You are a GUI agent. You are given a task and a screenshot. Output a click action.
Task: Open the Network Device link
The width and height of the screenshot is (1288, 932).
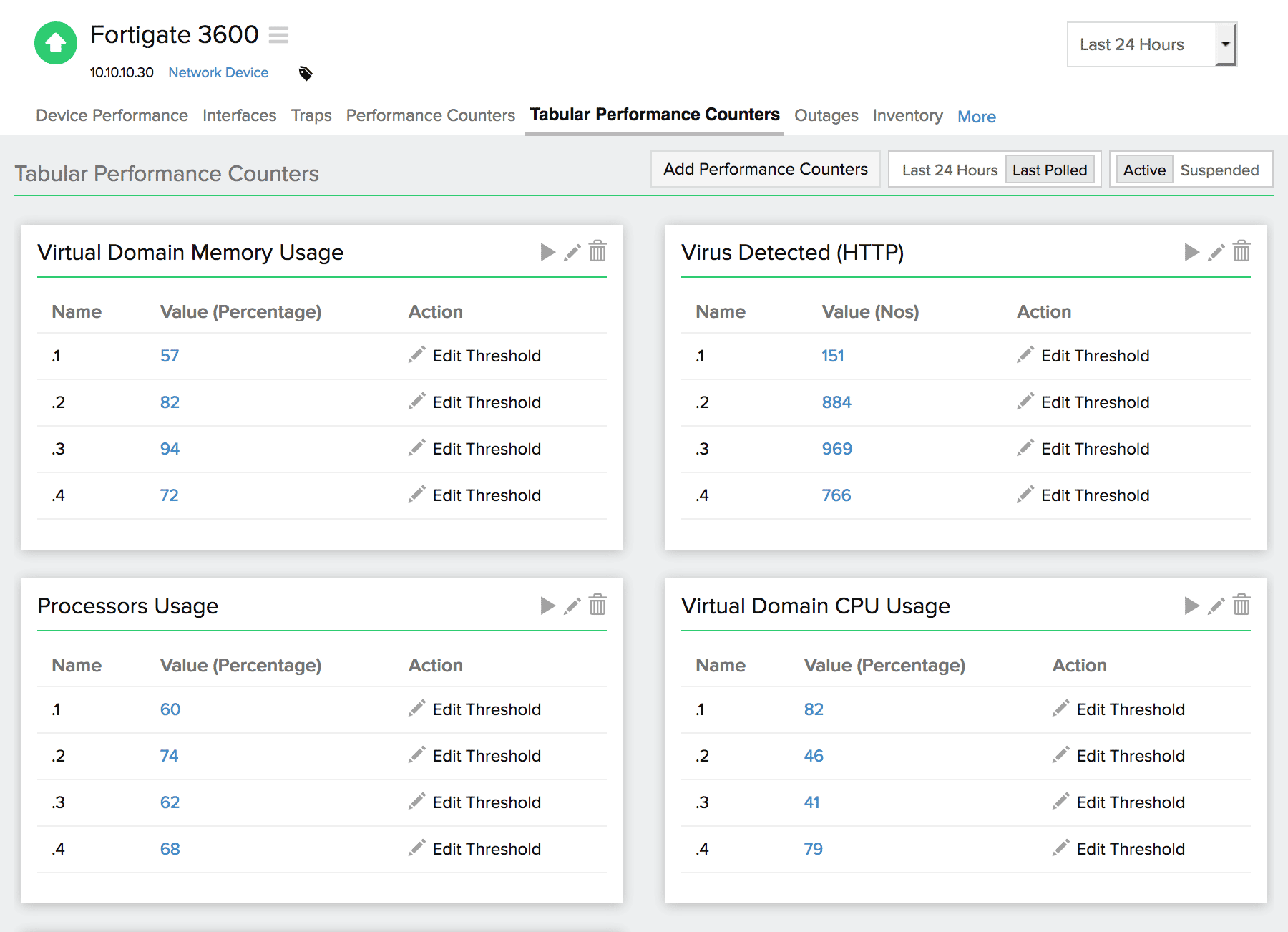point(218,72)
